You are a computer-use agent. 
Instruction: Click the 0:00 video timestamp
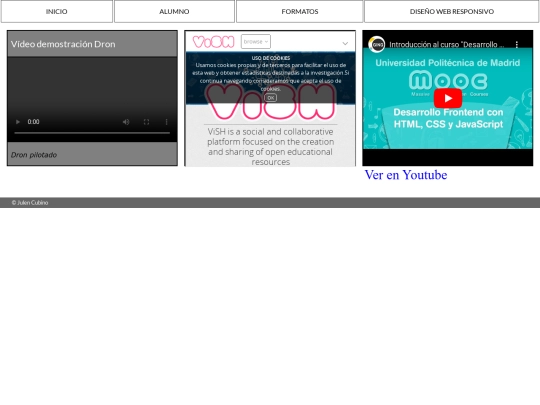(33, 122)
